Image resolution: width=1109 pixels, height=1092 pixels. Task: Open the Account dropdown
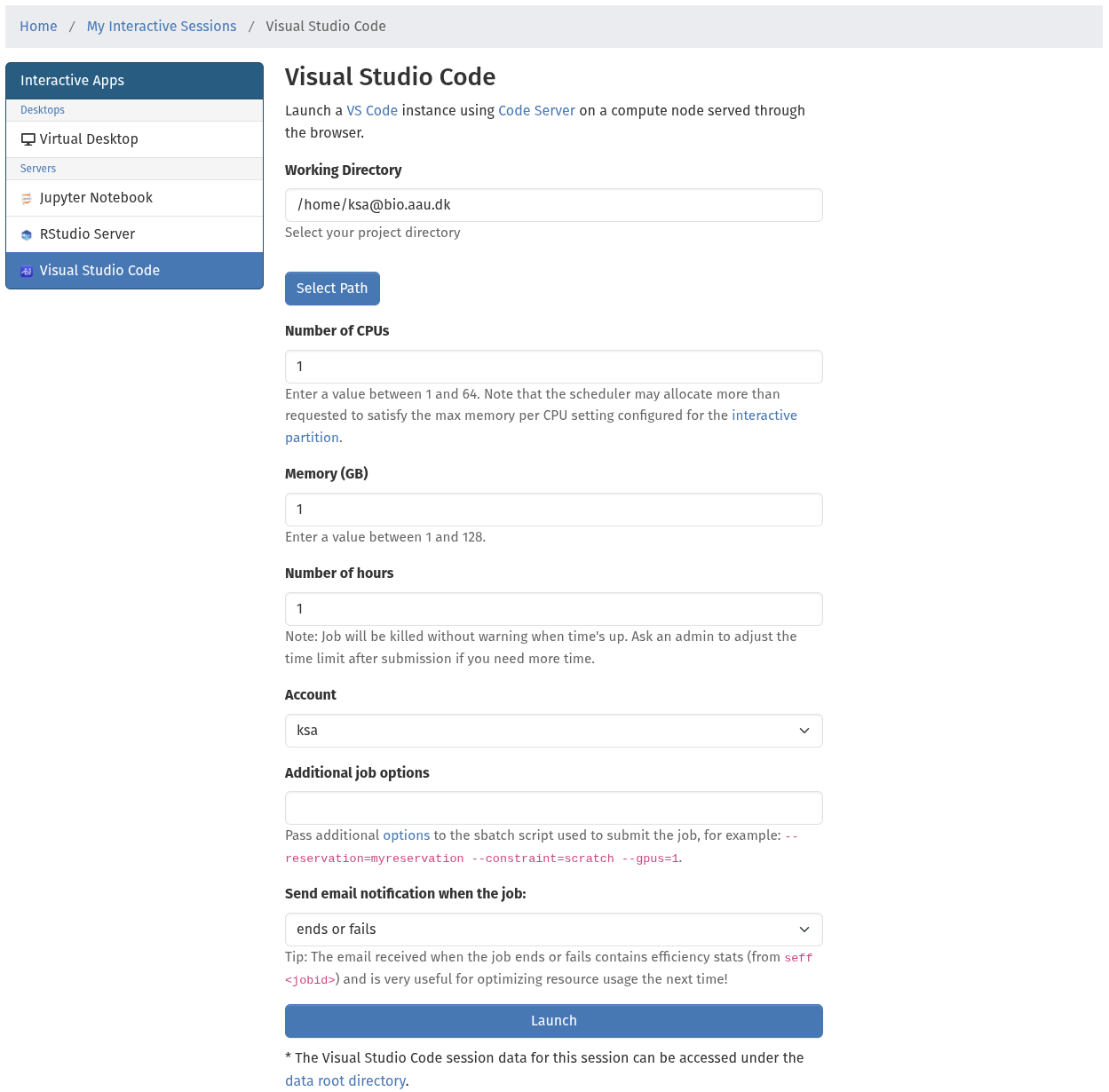pos(554,731)
